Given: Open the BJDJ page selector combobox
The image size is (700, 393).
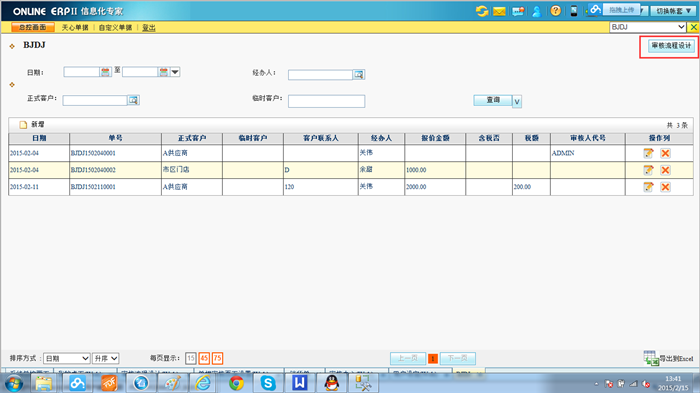Looking at the screenshot, I should [647, 27].
